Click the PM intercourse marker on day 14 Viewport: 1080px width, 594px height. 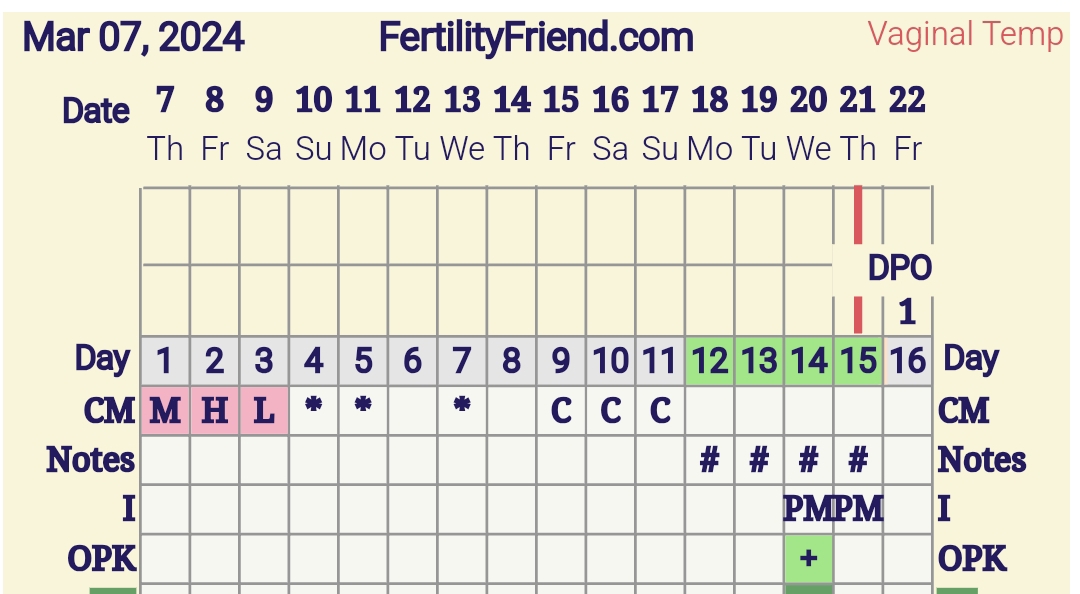[x=808, y=509]
